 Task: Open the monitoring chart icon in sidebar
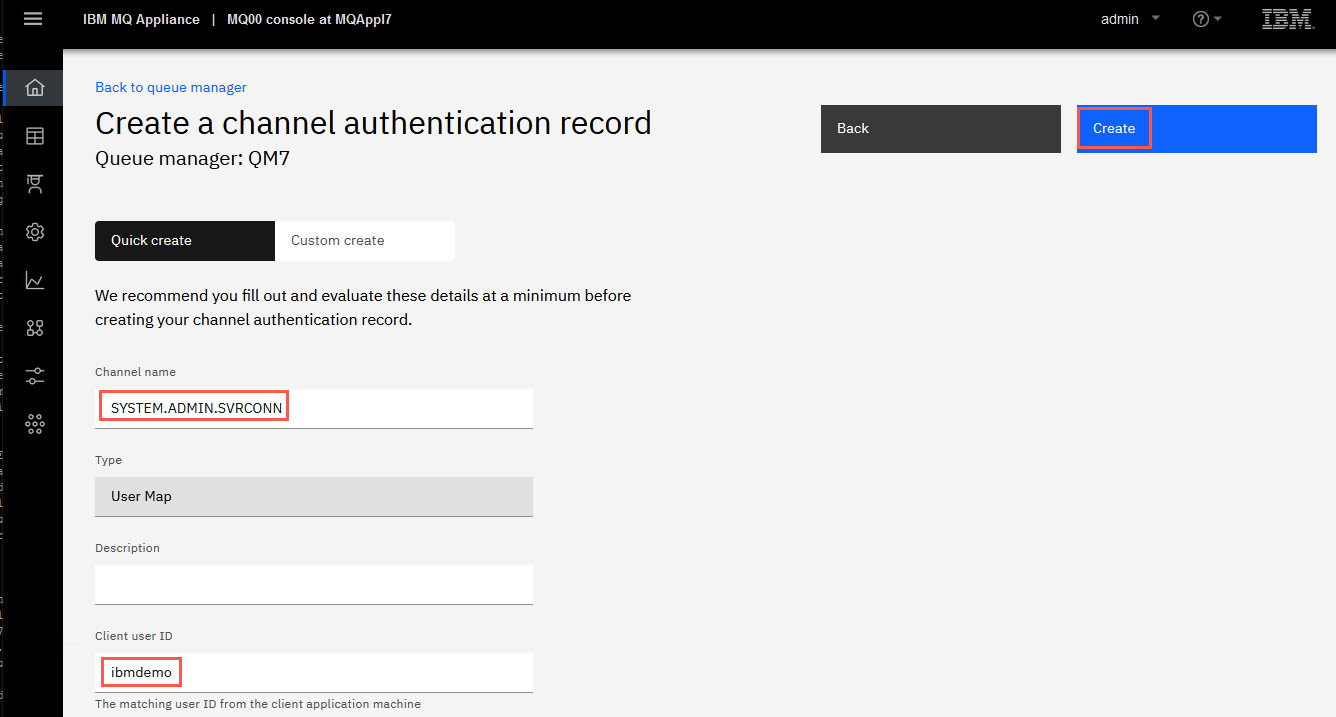click(35, 280)
